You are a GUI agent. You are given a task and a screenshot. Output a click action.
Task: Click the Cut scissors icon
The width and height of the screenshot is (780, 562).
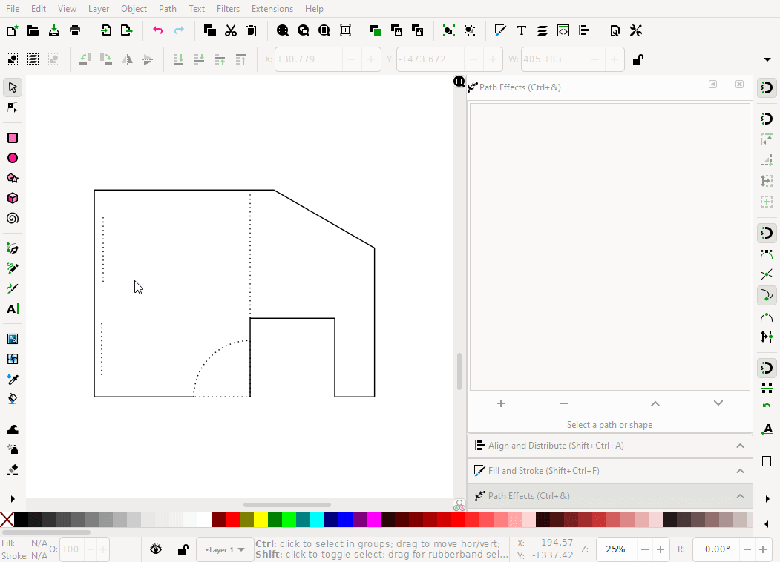(231, 31)
